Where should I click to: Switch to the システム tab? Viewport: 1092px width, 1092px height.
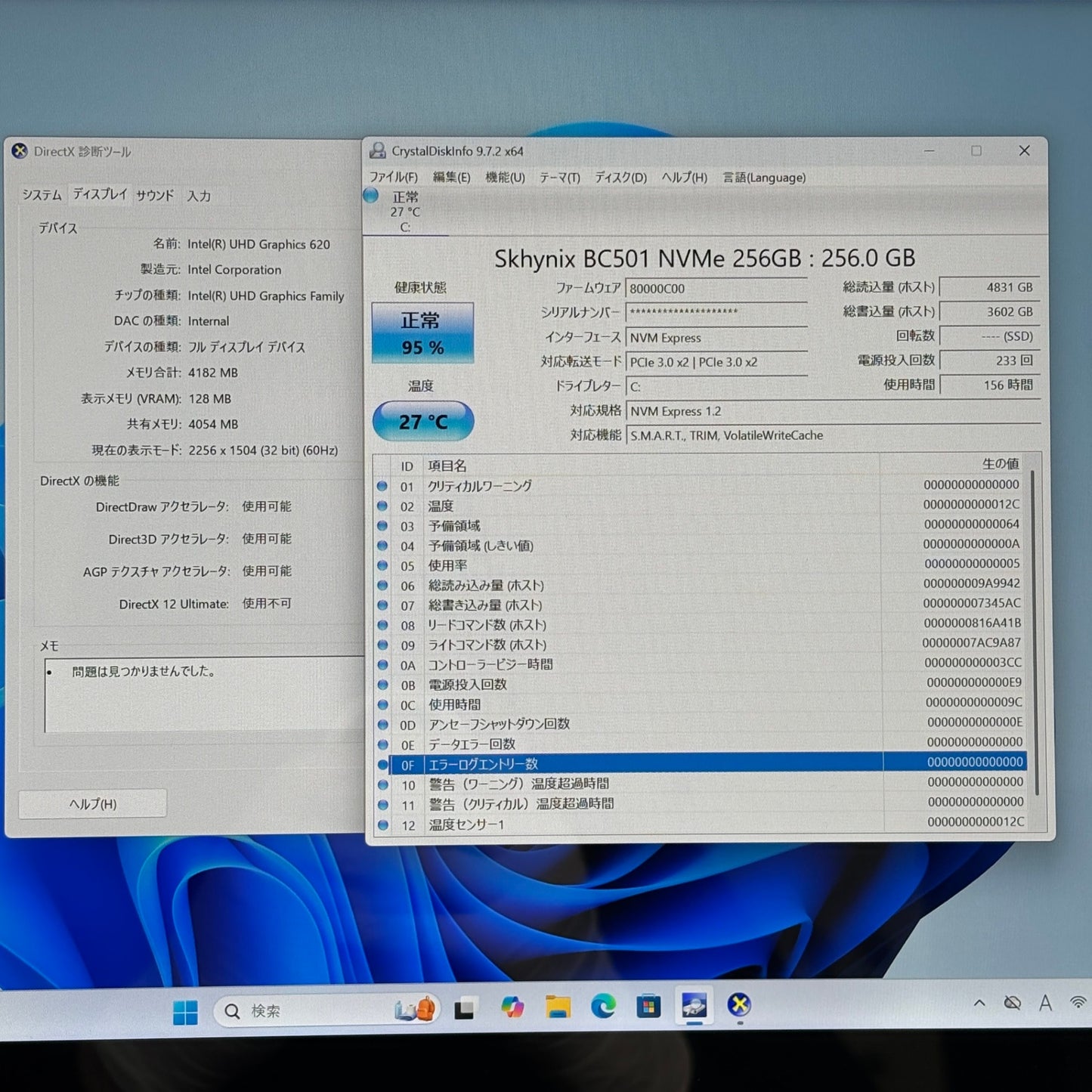coord(42,195)
